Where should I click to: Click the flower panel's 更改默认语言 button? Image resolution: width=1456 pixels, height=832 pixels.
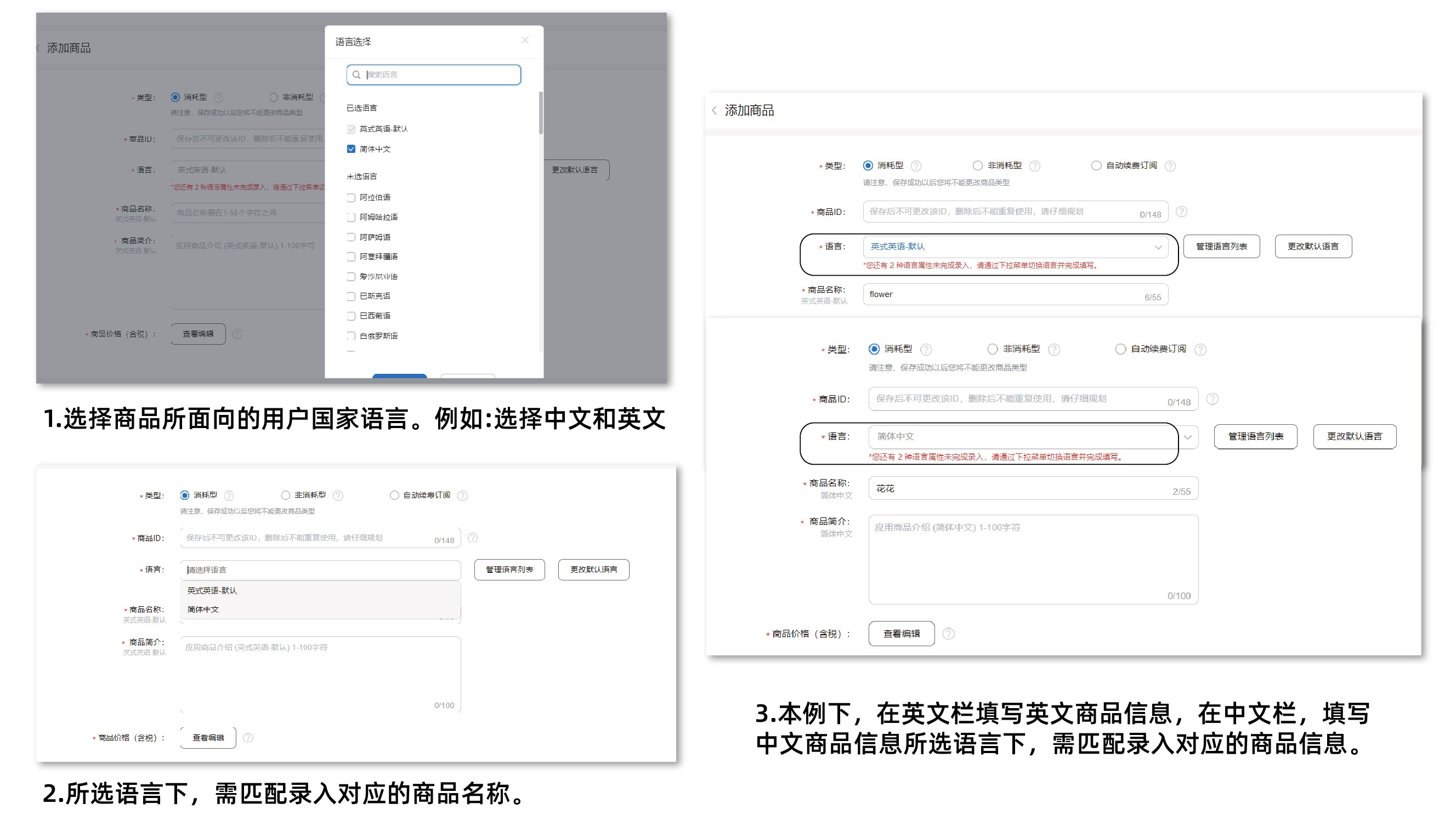click(x=1312, y=247)
